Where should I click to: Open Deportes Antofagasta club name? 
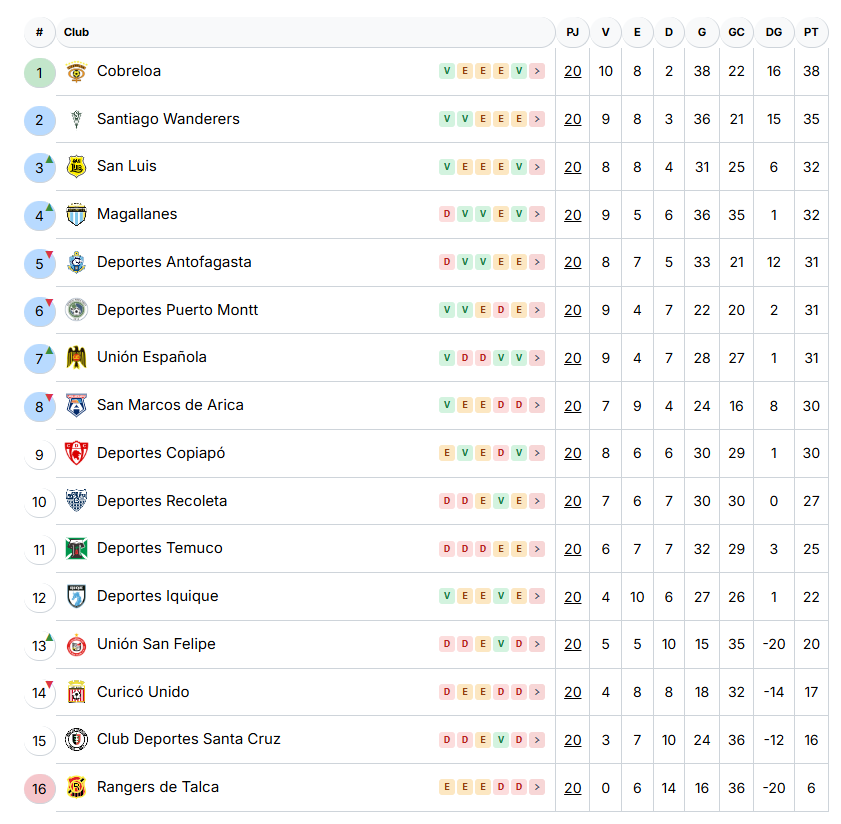[174, 262]
